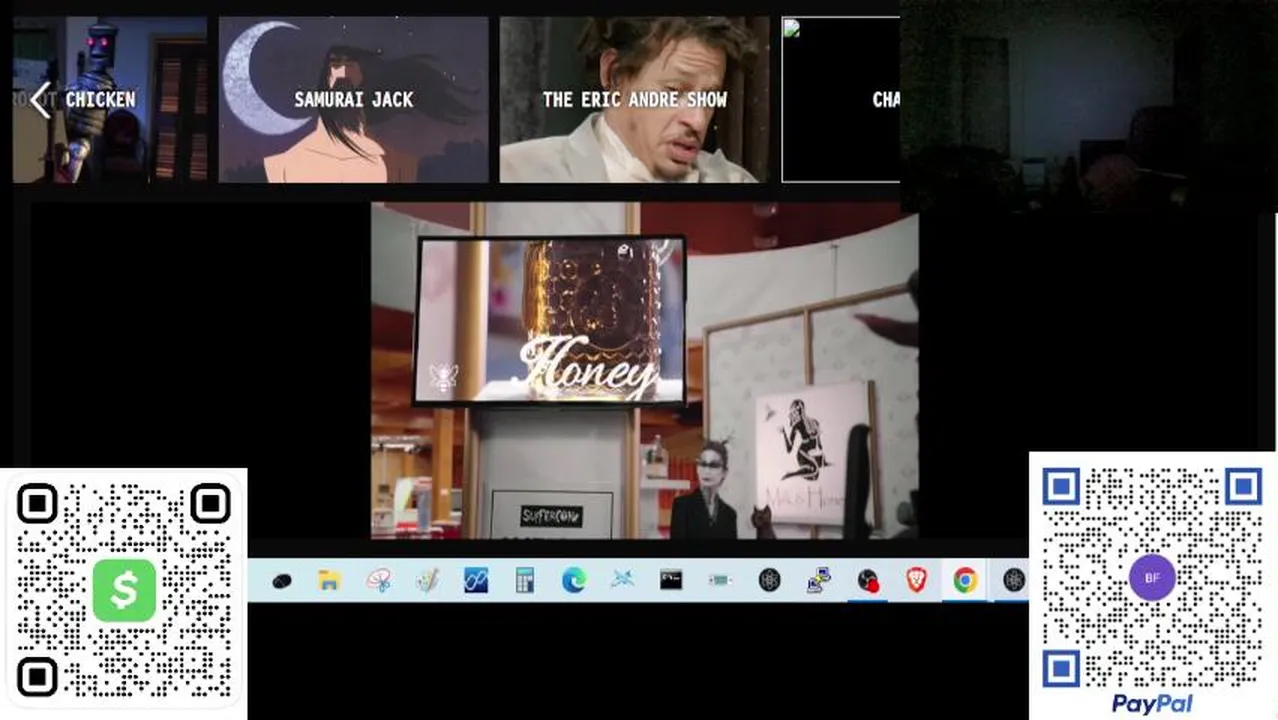Click the Cash App QR code
The height and width of the screenshot is (720, 1278).
point(123,591)
